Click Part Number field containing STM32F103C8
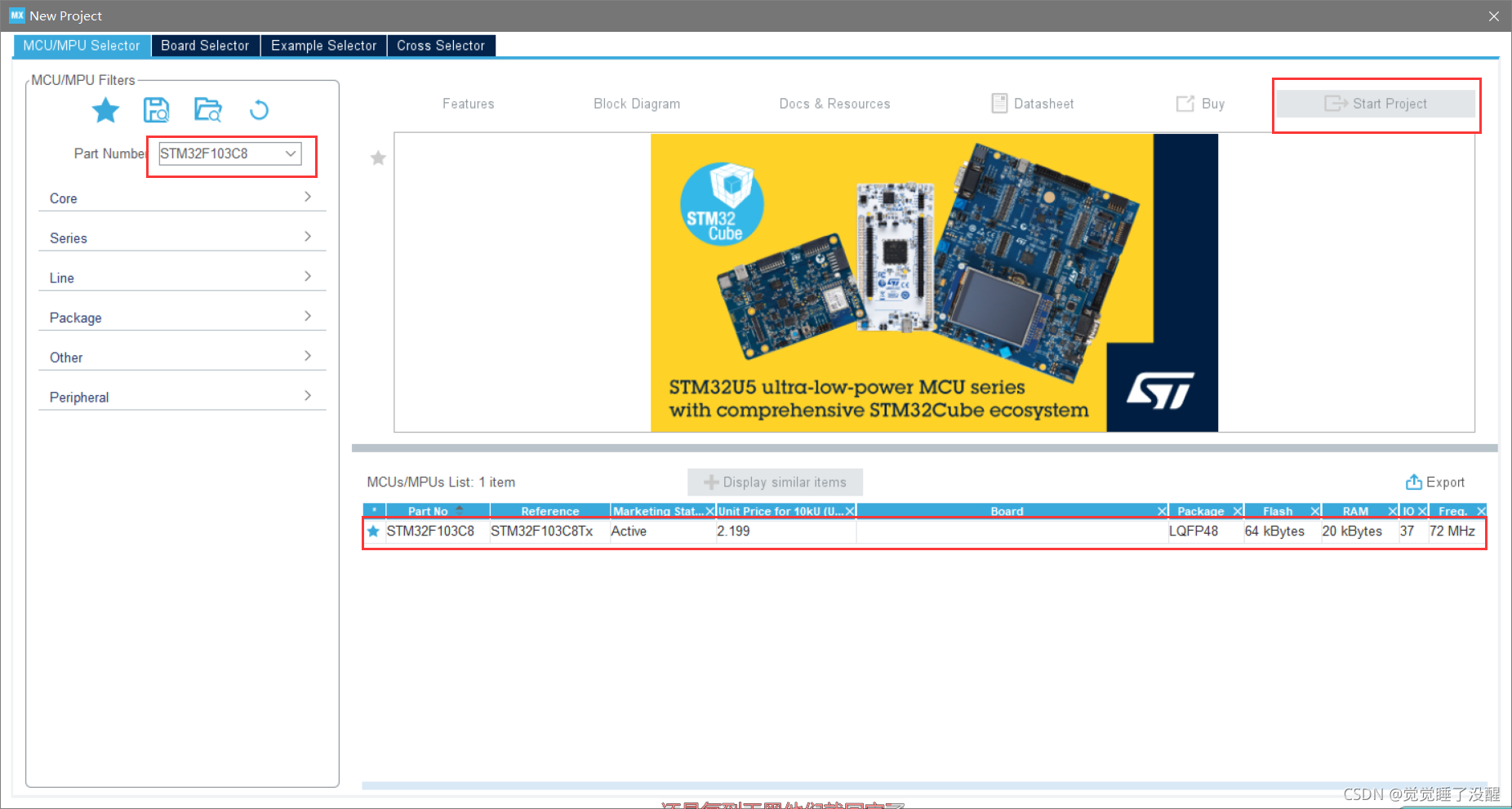Screen dimensions: 1512x809 point(229,153)
